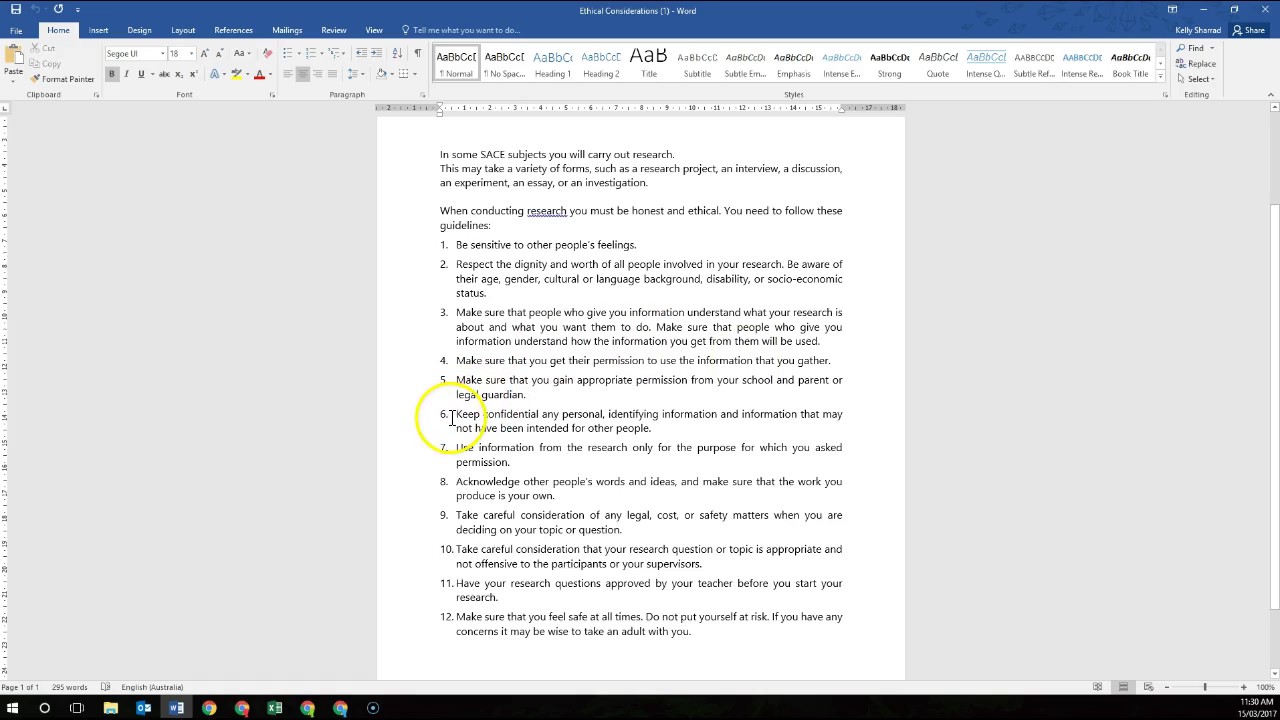Apply Text Effects and Typography
The width and height of the screenshot is (1280, 720).
214,74
